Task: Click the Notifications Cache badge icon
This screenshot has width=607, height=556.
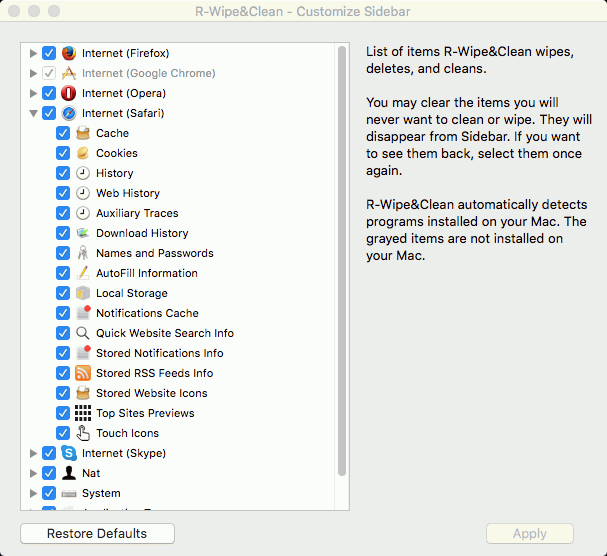Action: pos(83,313)
